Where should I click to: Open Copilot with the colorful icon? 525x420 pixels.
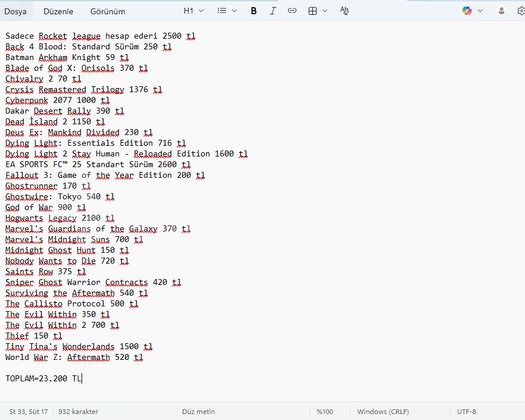[x=467, y=11]
